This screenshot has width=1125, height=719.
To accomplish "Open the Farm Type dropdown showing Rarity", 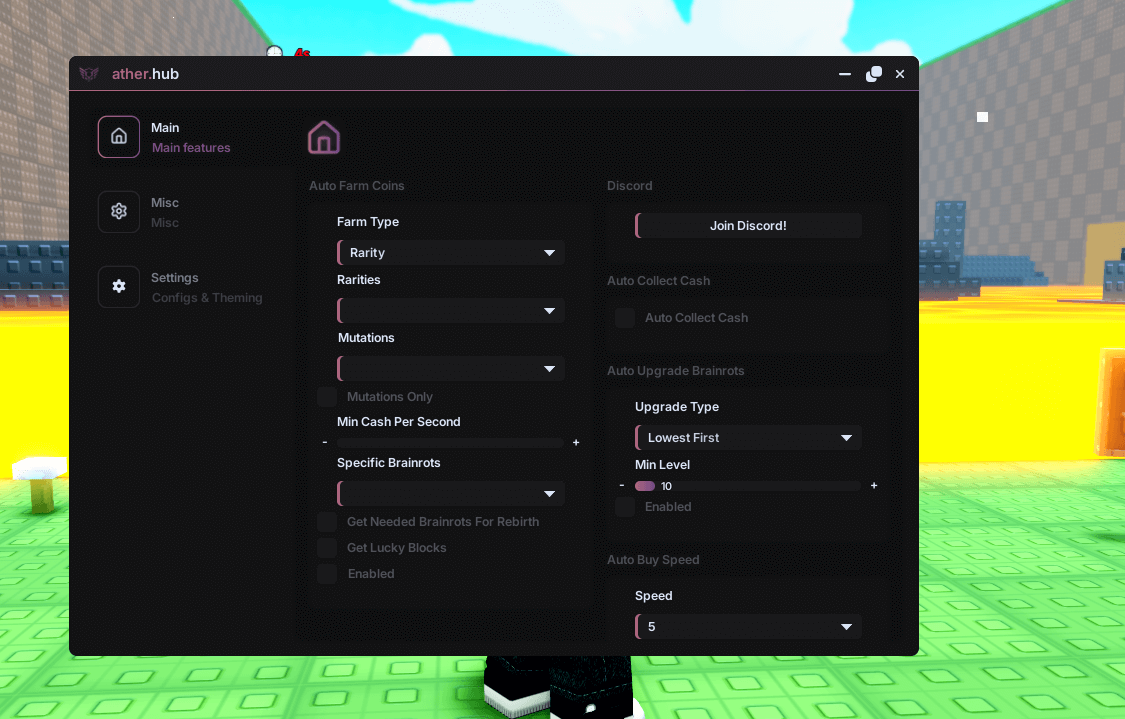I will coord(451,253).
